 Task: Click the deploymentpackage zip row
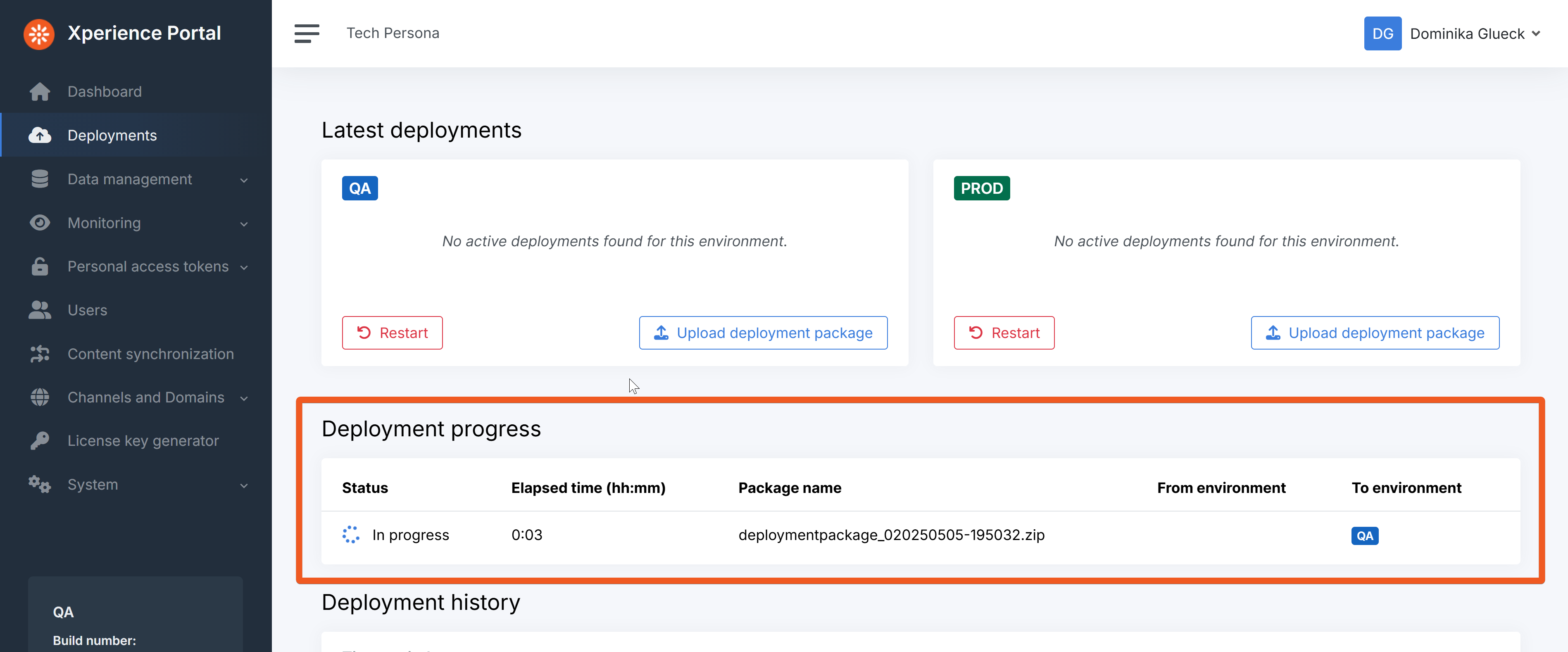(890, 535)
